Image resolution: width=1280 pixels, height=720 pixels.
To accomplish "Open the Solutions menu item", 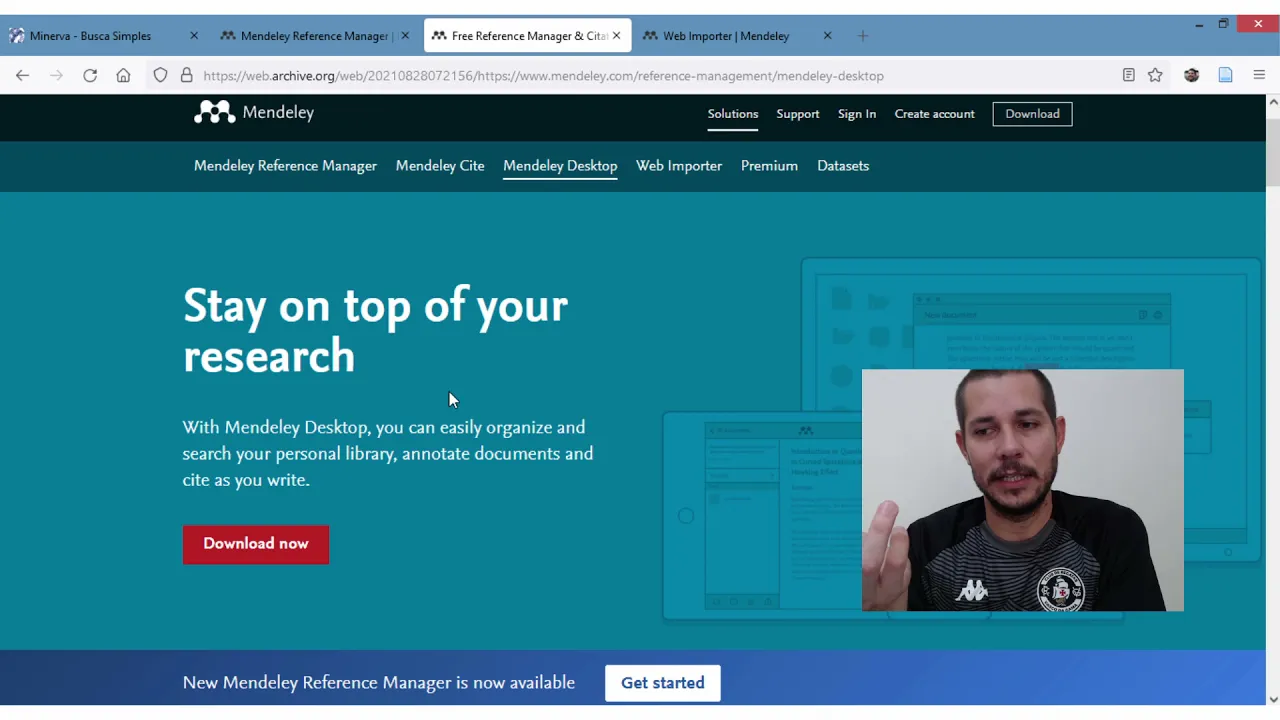I will point(733,114).
